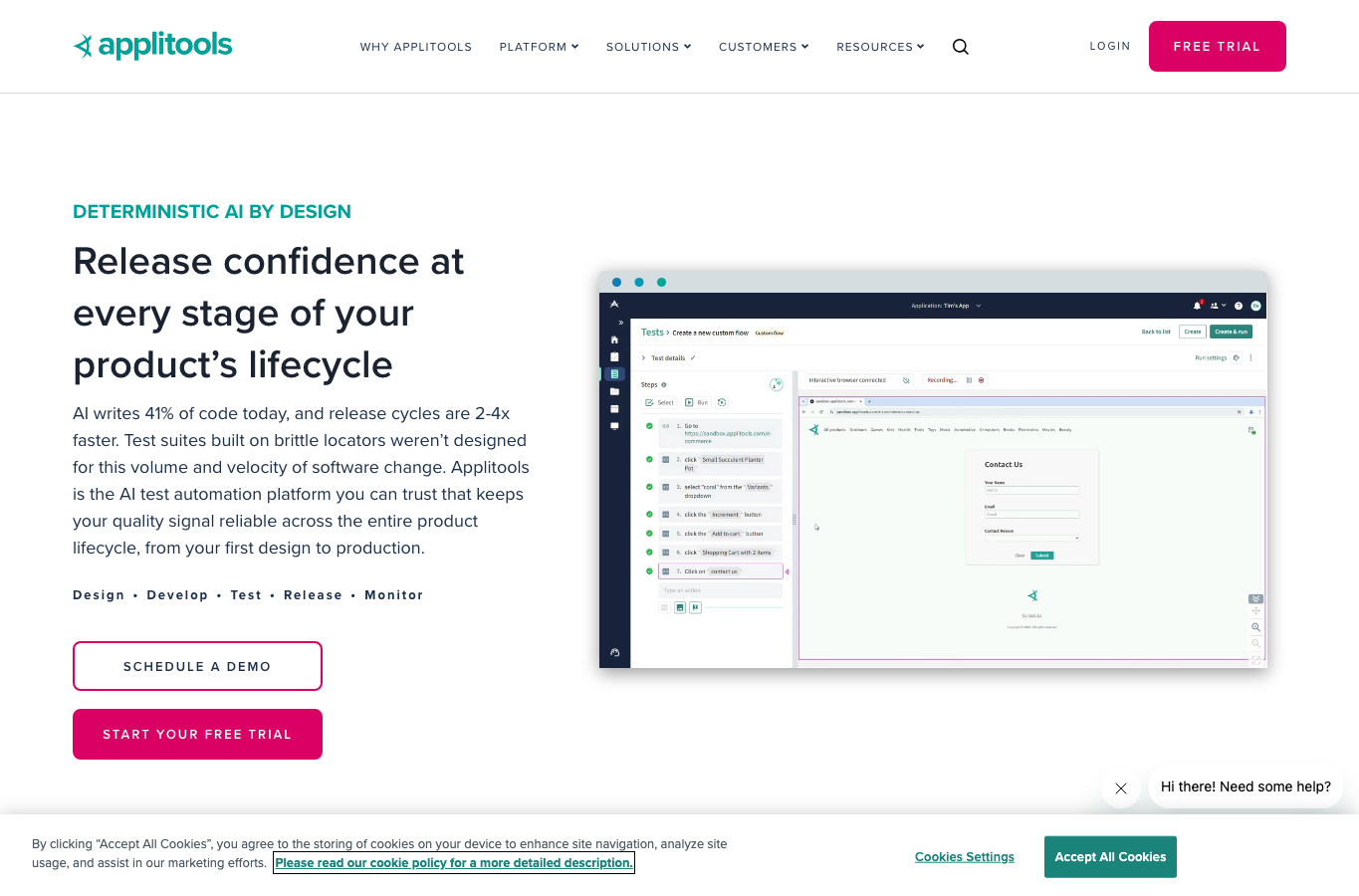1359x896 pixels.
Task: Expand the Platform dropdown menu
Action: pos(539,47)
